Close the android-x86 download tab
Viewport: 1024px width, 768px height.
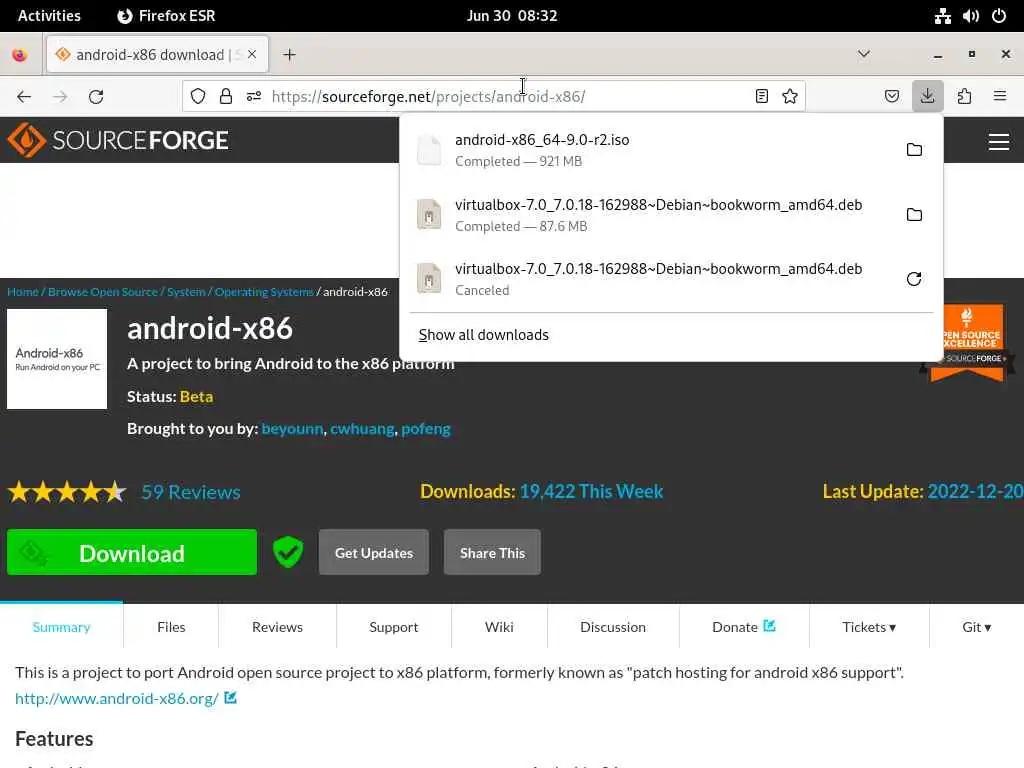tap(252, 54)
